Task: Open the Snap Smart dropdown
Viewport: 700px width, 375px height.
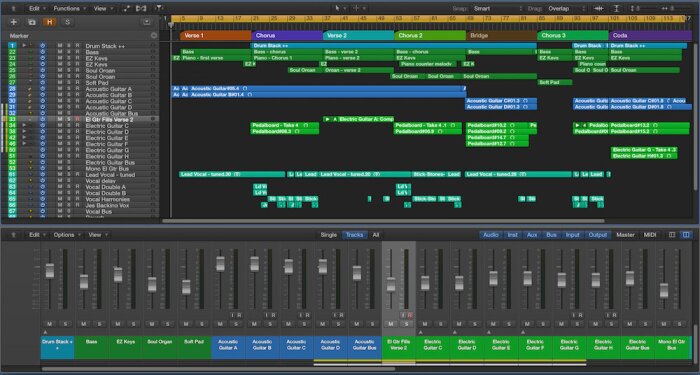Action: (496, 8)
